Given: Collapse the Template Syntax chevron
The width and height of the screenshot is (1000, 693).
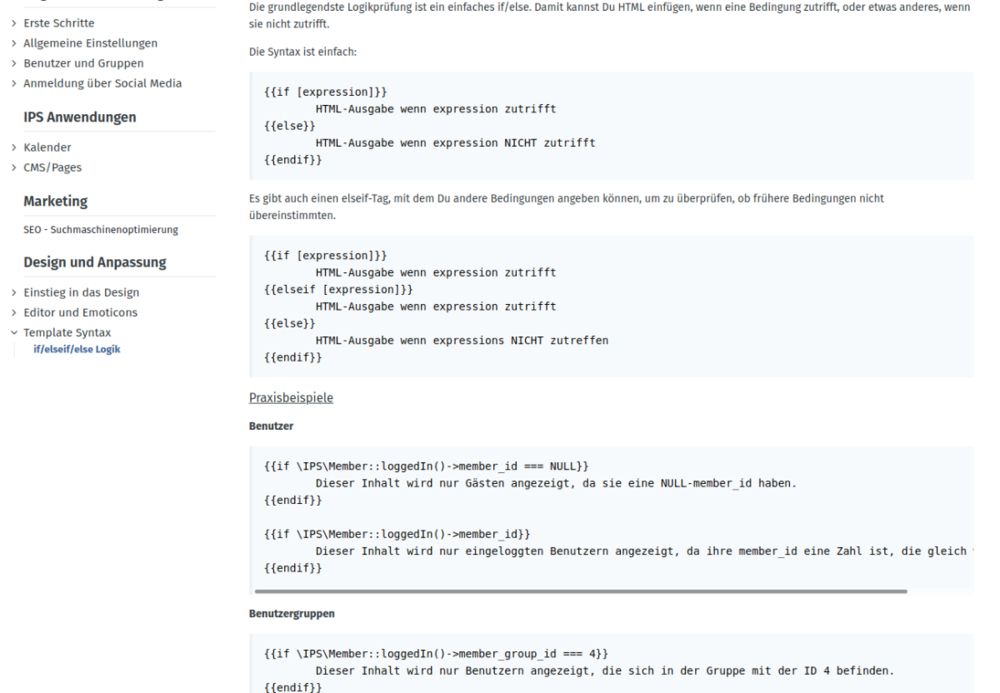Looking at the screenshot, I should point(14,333).
